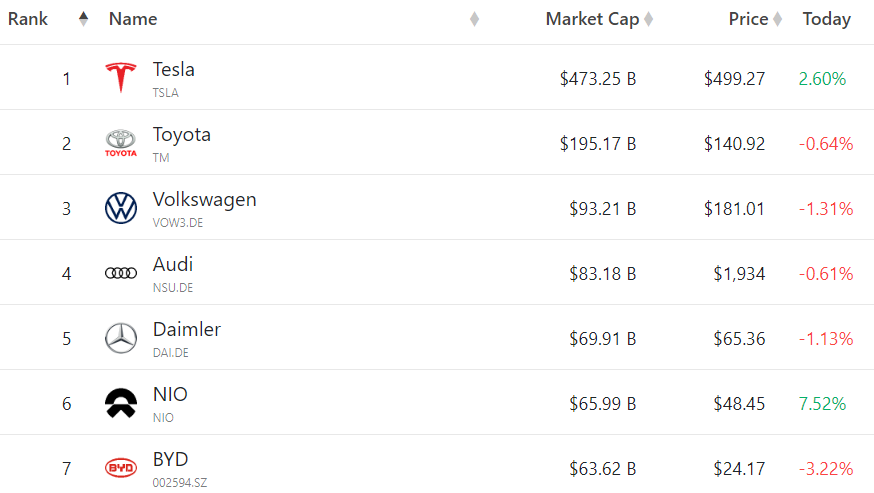Click the Toyota logo icon
The width and height of the screenshot is (874, 493).
(121, 143)
